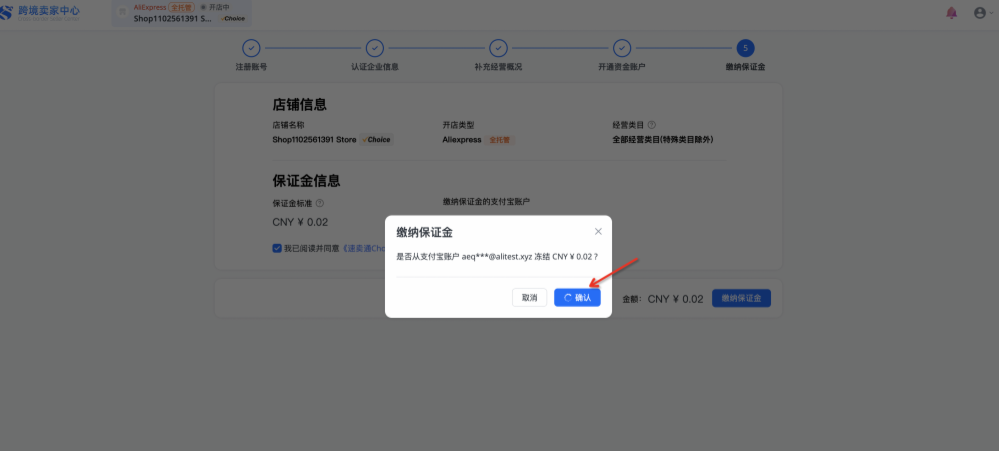Click CNY ¥ 0.02 under 保证金标准
Viewport: 999px width, 451px height.
tap(300, 222)
